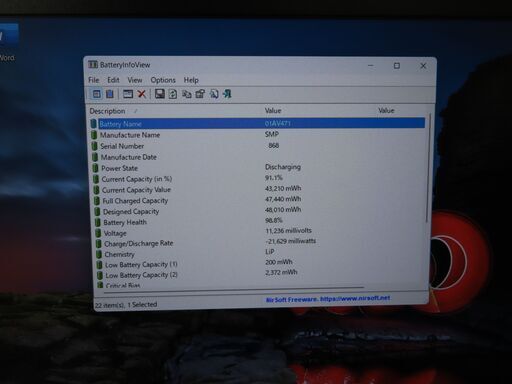Open the View menu
This screenshot has height=384, width=512.
135,80
